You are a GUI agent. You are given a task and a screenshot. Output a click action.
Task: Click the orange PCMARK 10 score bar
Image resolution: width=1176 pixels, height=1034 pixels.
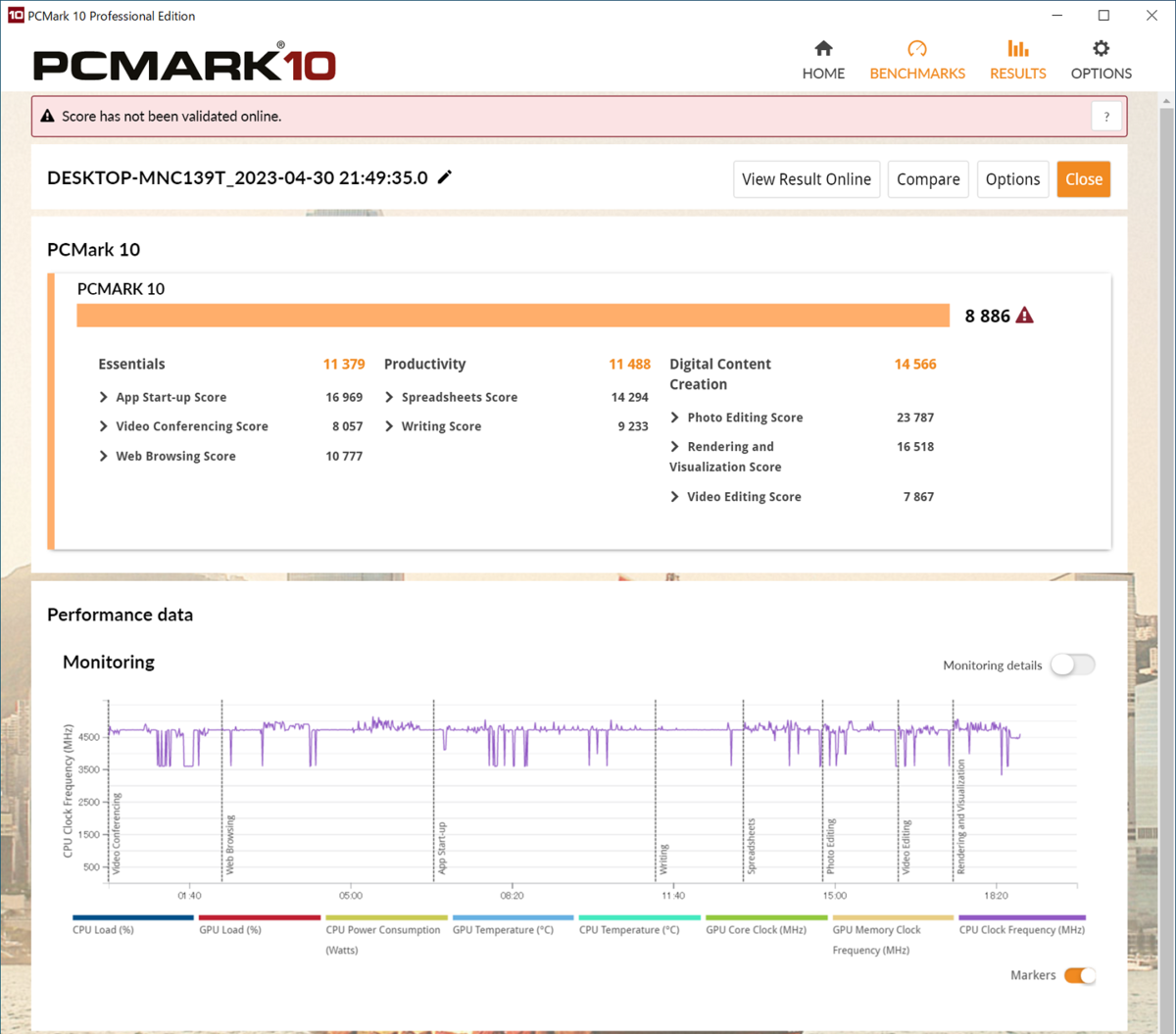514,316
